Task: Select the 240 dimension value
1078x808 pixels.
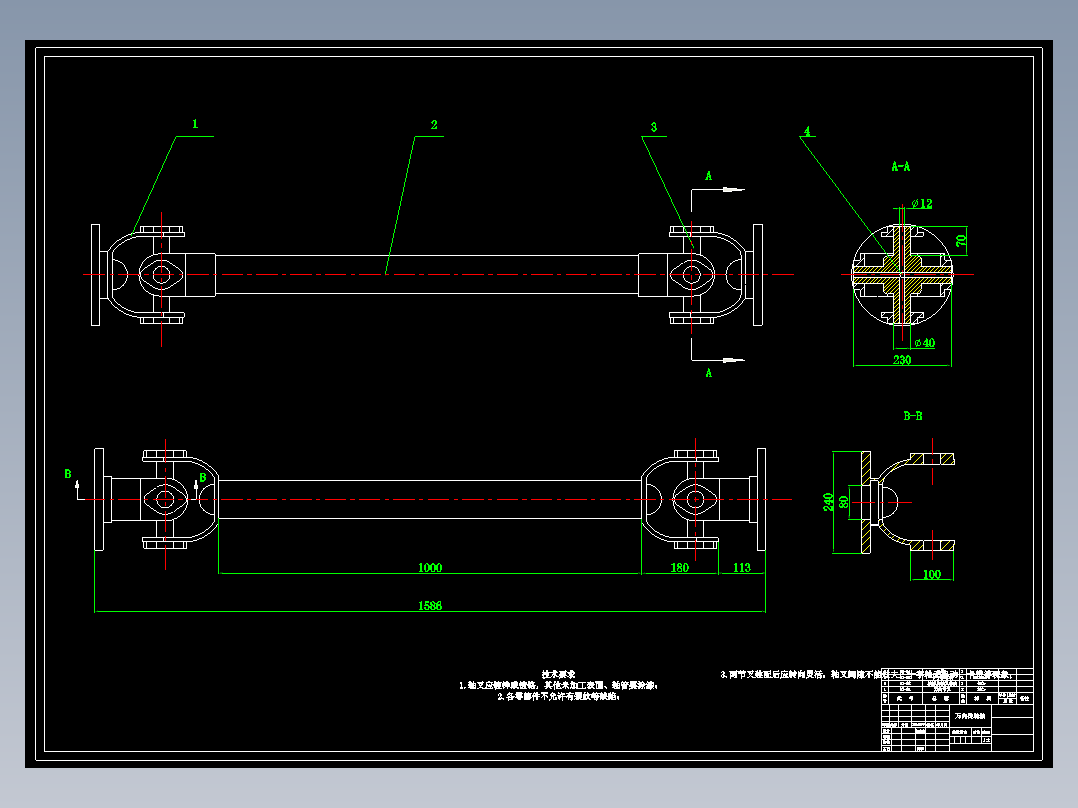Action: click(x=828, y=502)
